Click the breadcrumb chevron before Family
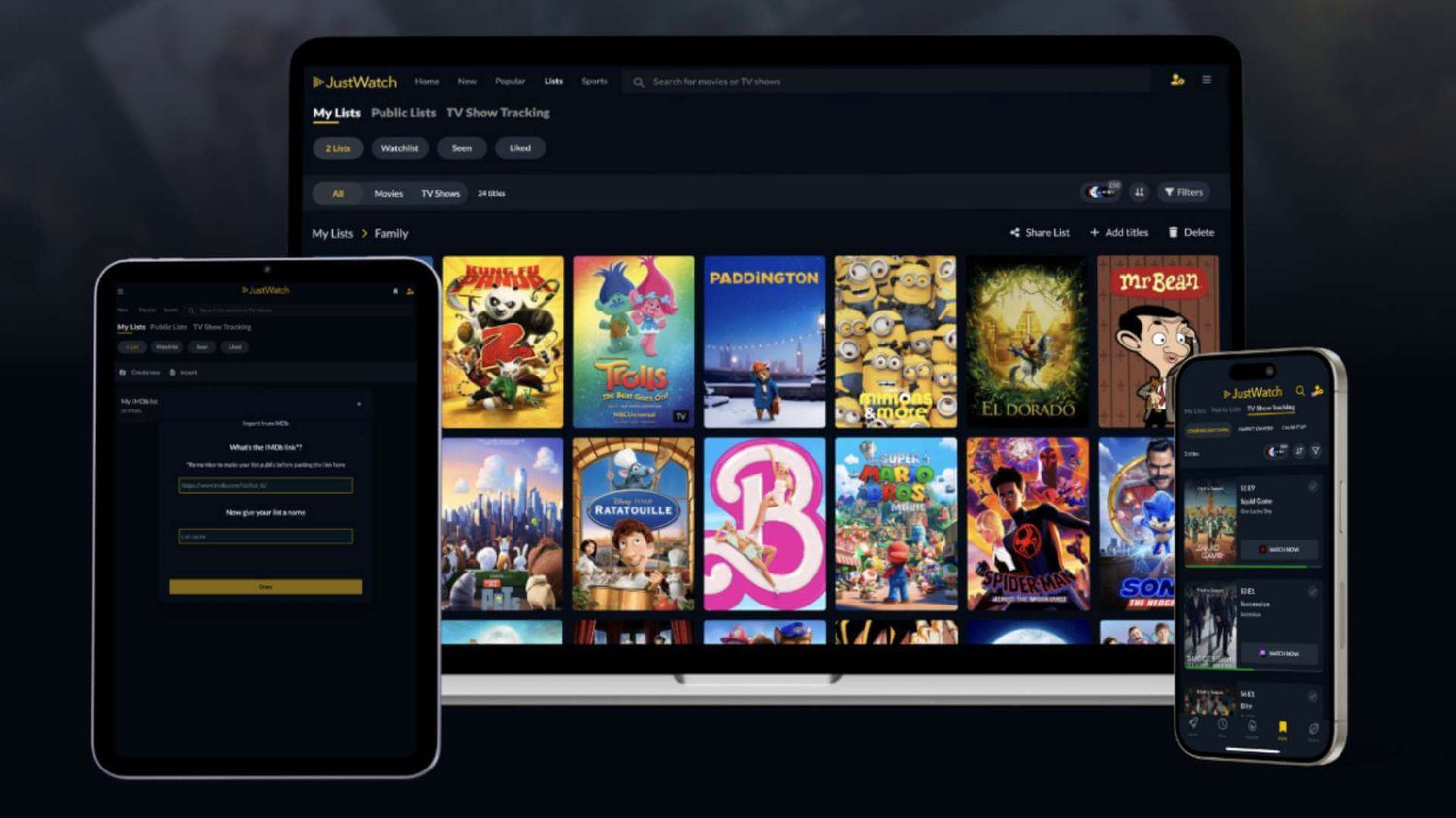 pyautogui.click(x=364, y=234)
